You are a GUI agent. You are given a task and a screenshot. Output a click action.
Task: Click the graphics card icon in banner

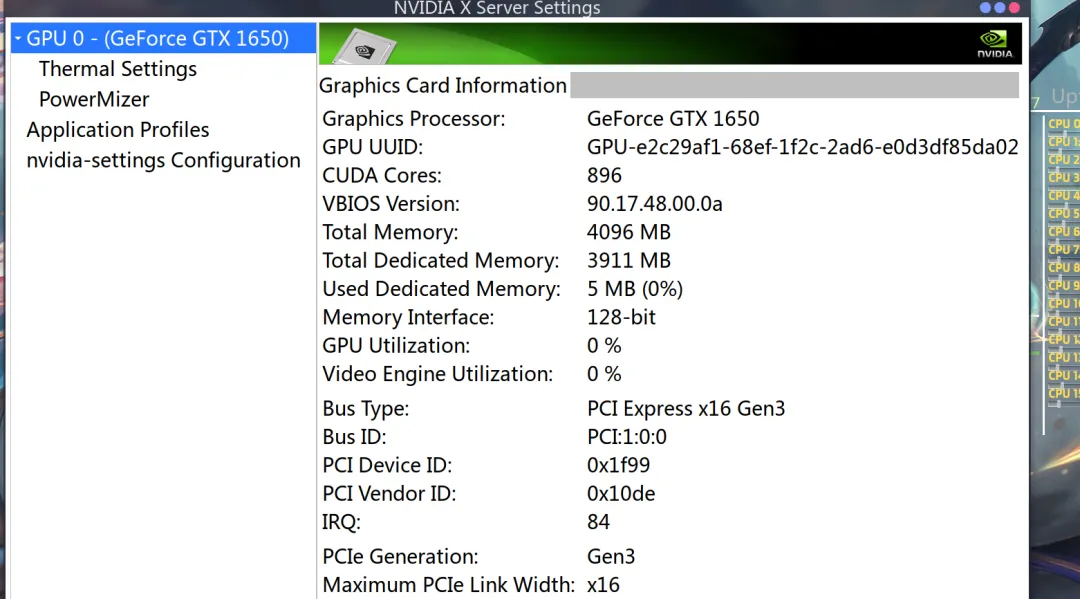click(364, 47)
